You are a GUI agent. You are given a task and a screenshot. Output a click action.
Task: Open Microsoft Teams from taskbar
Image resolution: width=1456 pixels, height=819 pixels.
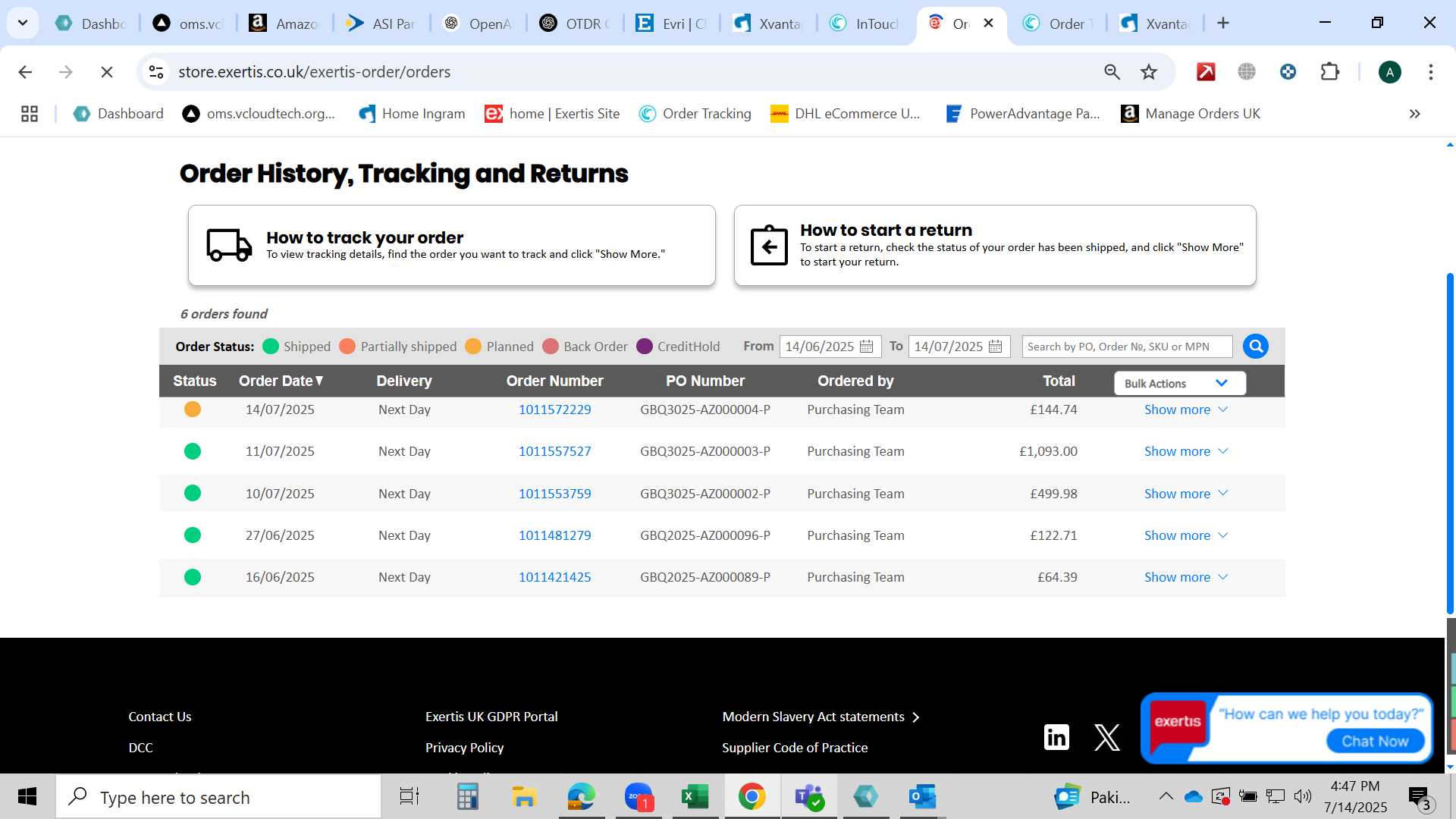tap(808, 797)
